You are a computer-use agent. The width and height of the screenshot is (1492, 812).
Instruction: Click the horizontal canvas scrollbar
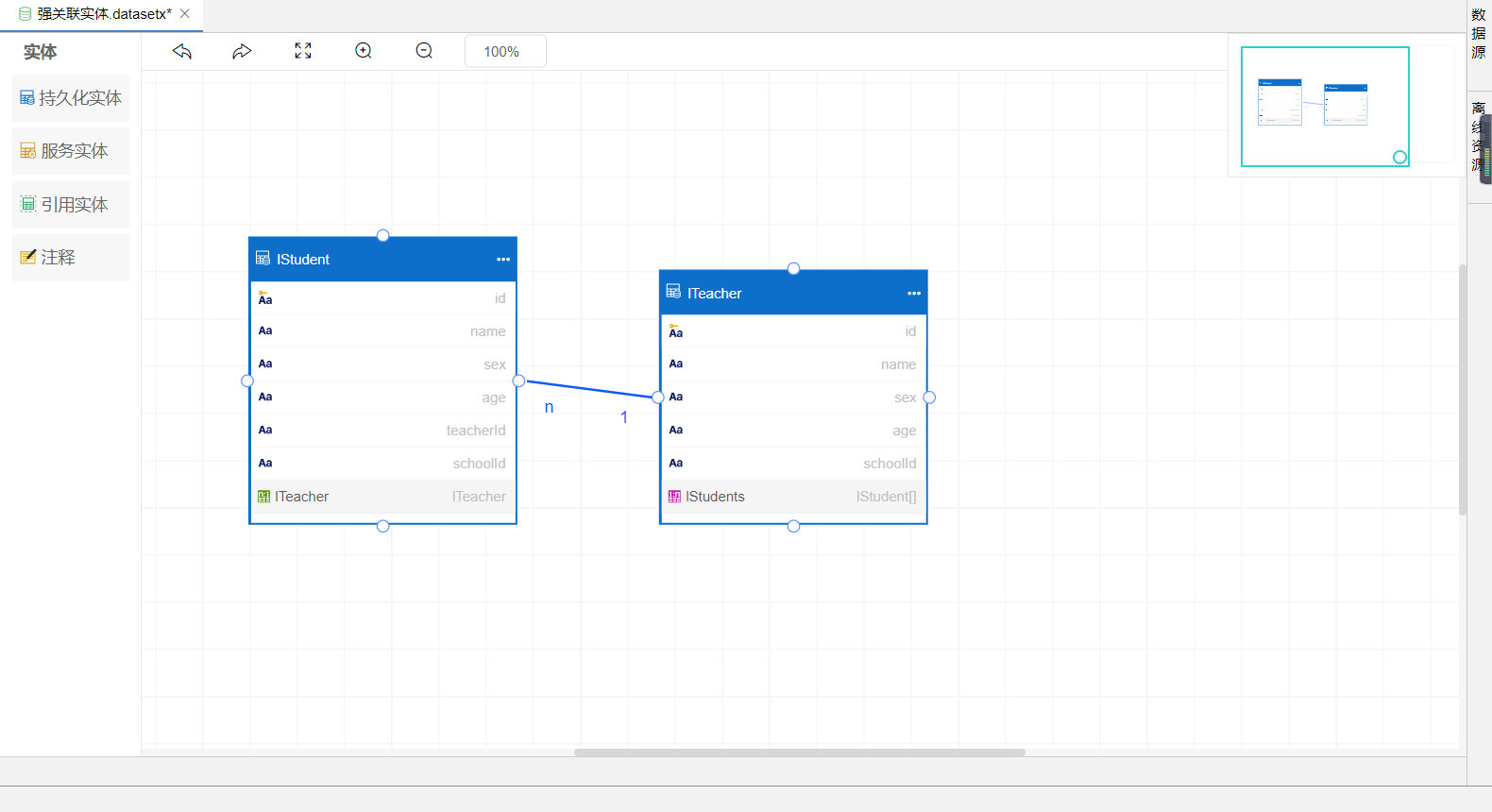pos(799,753)
